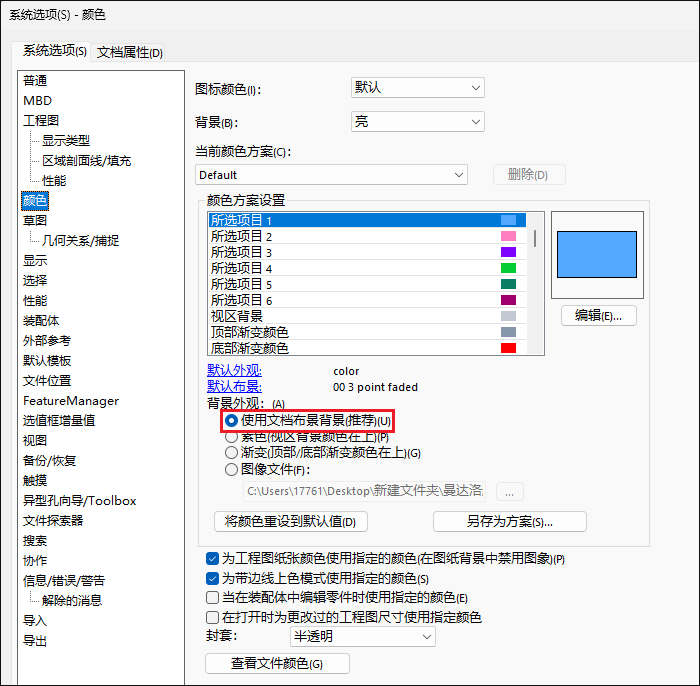Select 导入 in options tree
This screenshot has height=686, width=700.
35,621
